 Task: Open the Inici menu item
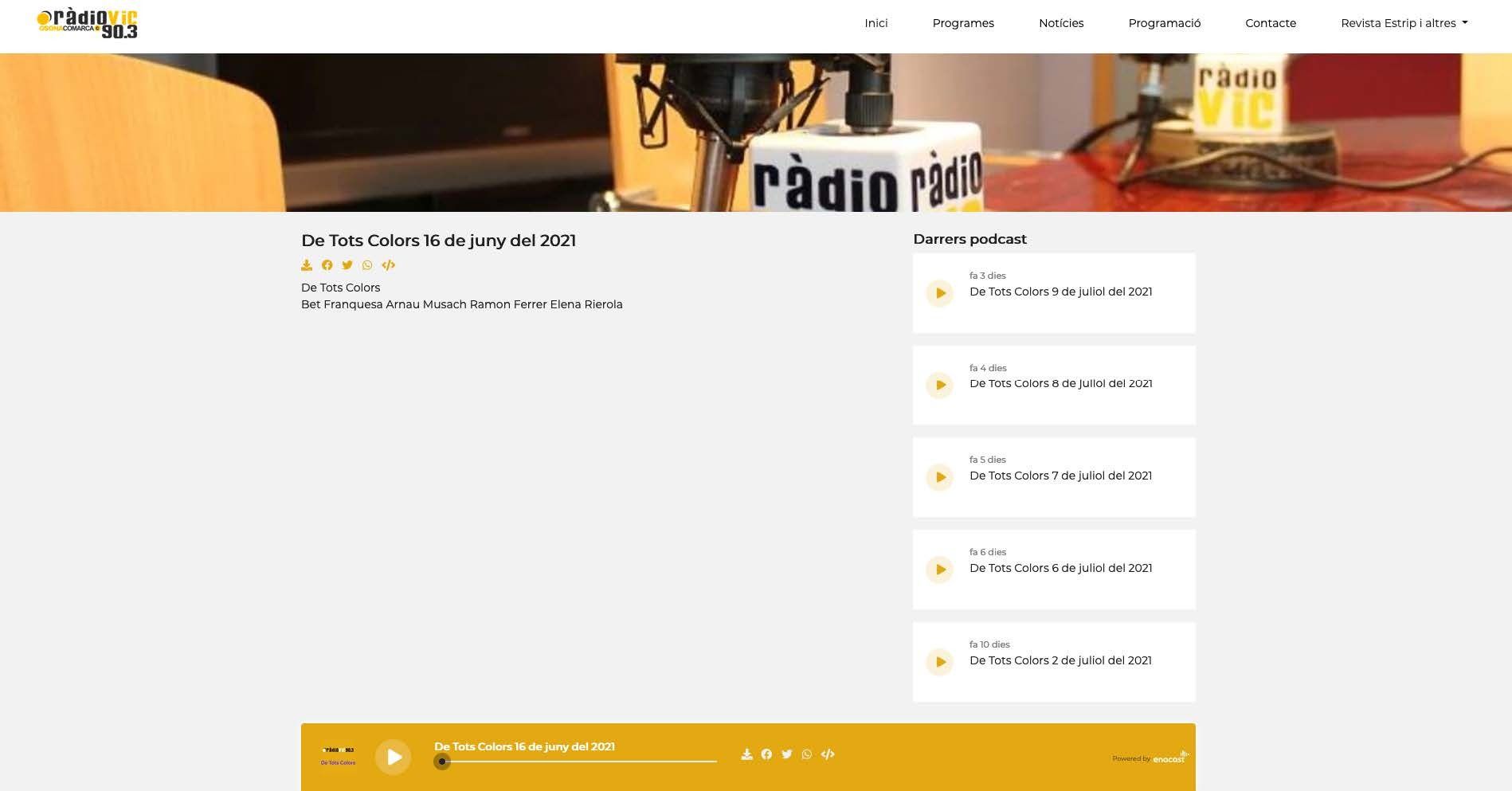[x=876, y=23]
